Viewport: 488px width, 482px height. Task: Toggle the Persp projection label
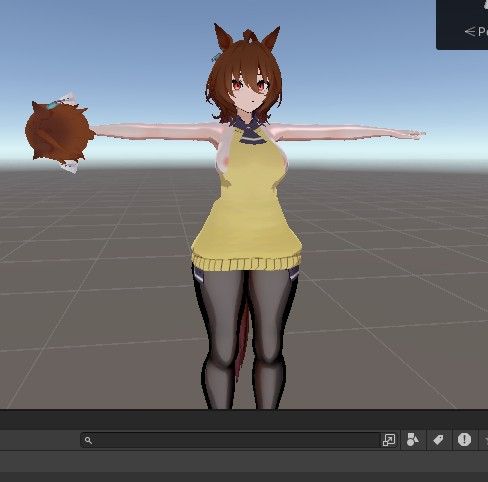click(x=477, y=32)
